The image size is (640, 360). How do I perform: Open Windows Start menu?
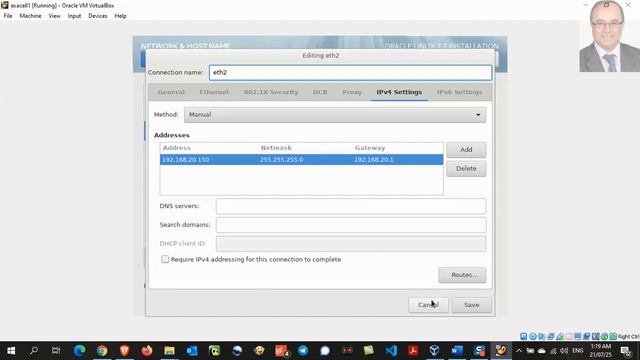pos(11,351)
